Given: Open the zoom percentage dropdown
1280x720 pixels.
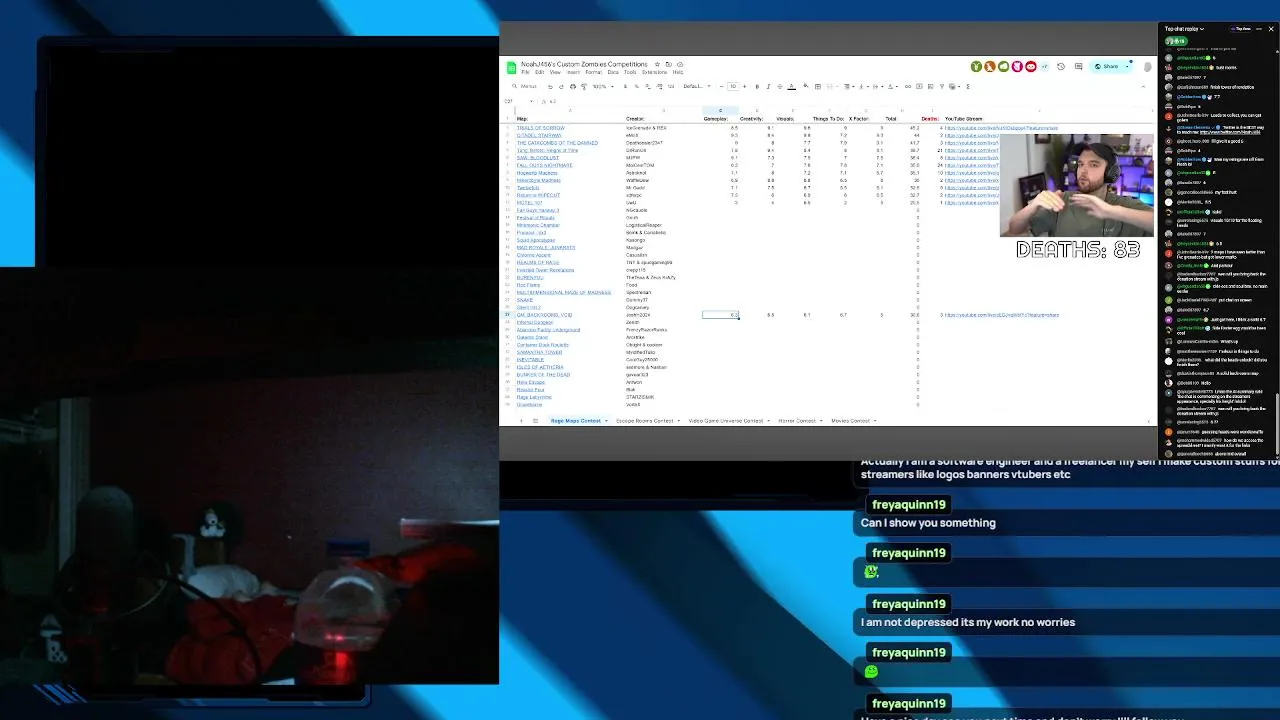Looking at the screenshot, I should [601, 86].
